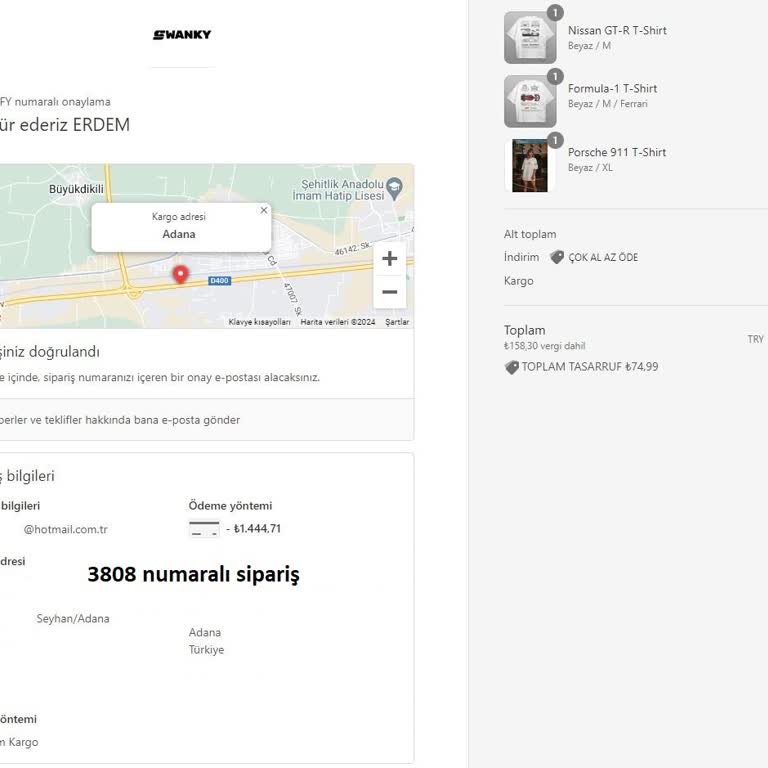This screenshot has width=768, height=768.
Task: Click ₺158,30 vergi dahil text
Action: [545, 346]
